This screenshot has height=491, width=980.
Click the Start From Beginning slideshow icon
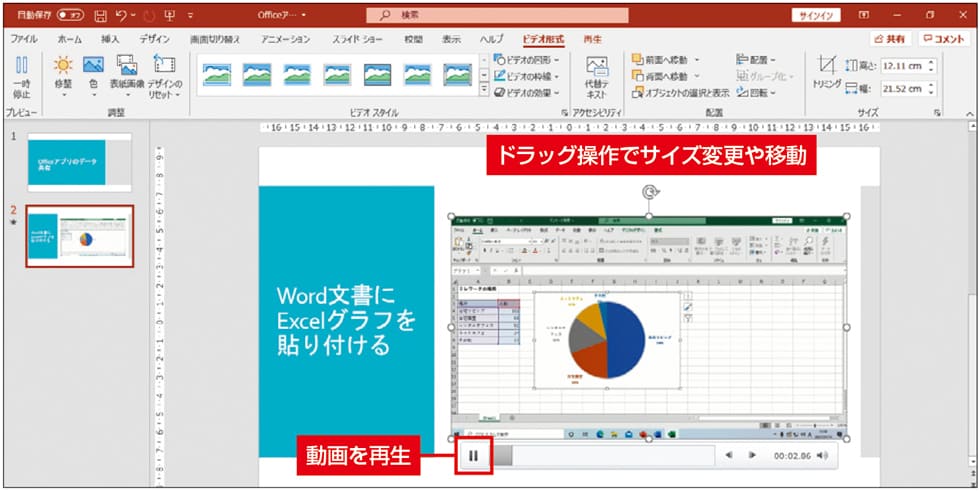click(169, 15)
